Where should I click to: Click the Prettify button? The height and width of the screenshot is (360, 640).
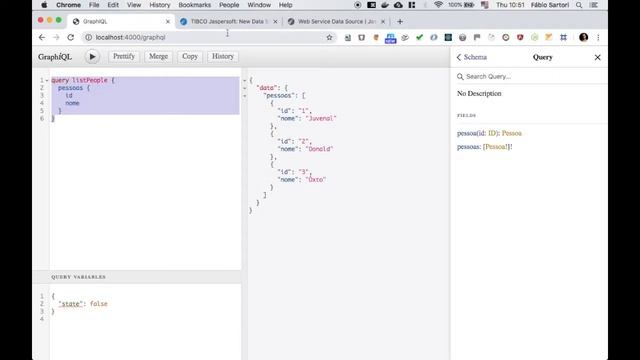(x=124, y=56)
